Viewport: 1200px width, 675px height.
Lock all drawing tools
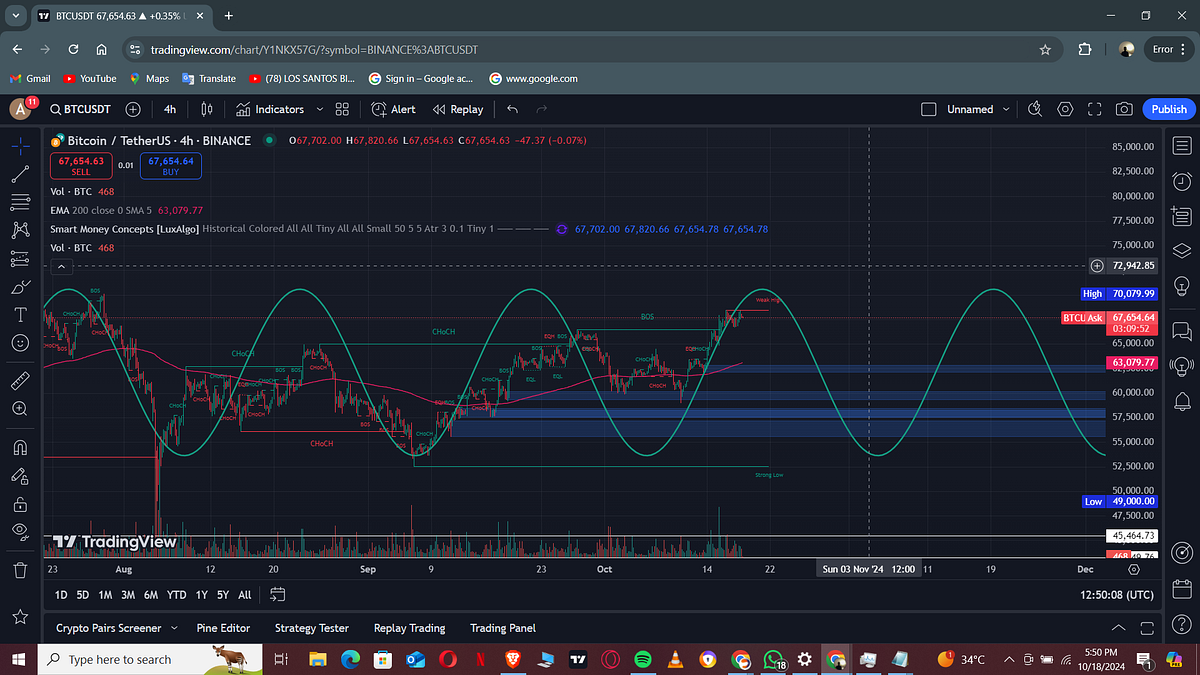(20, 503)
